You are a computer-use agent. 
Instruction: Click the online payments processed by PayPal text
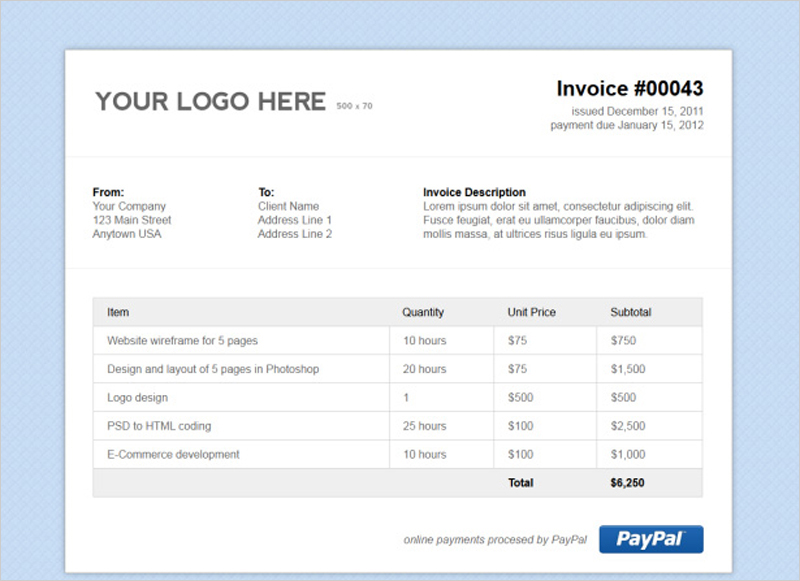495,540
